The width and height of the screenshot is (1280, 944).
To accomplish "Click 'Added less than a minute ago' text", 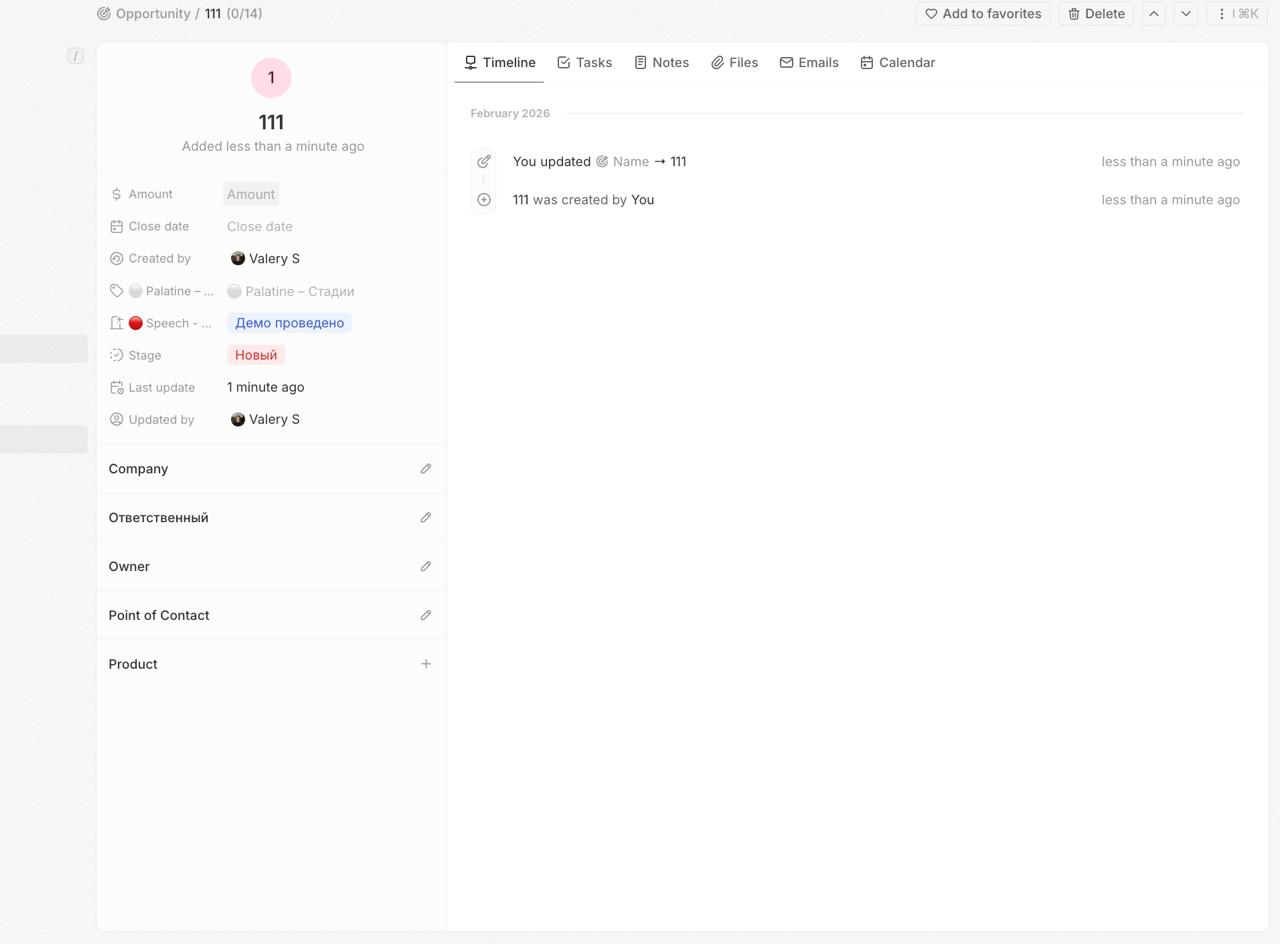I will (273, 146).
